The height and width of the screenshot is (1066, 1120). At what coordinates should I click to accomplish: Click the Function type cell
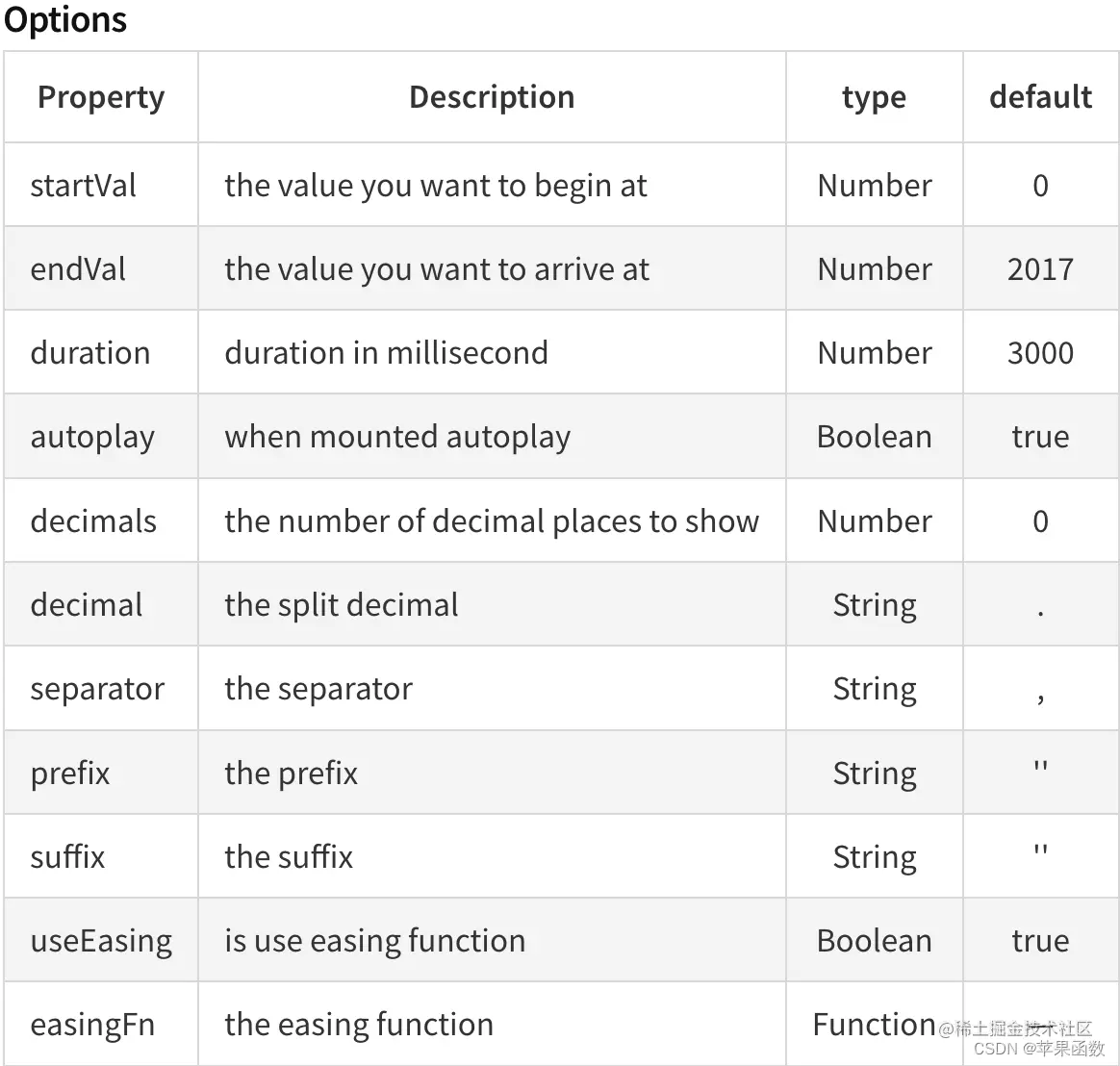(875, 1025)
